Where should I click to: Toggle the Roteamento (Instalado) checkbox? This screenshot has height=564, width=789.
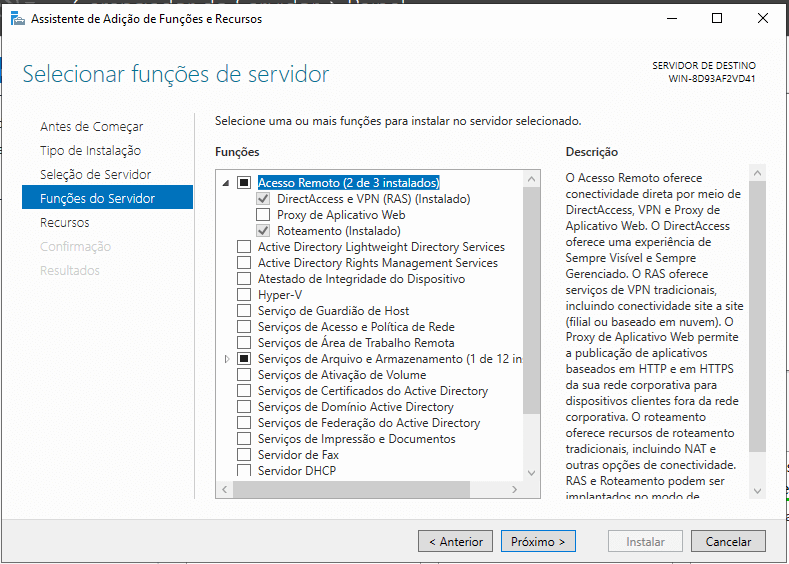tap(263, 231)
